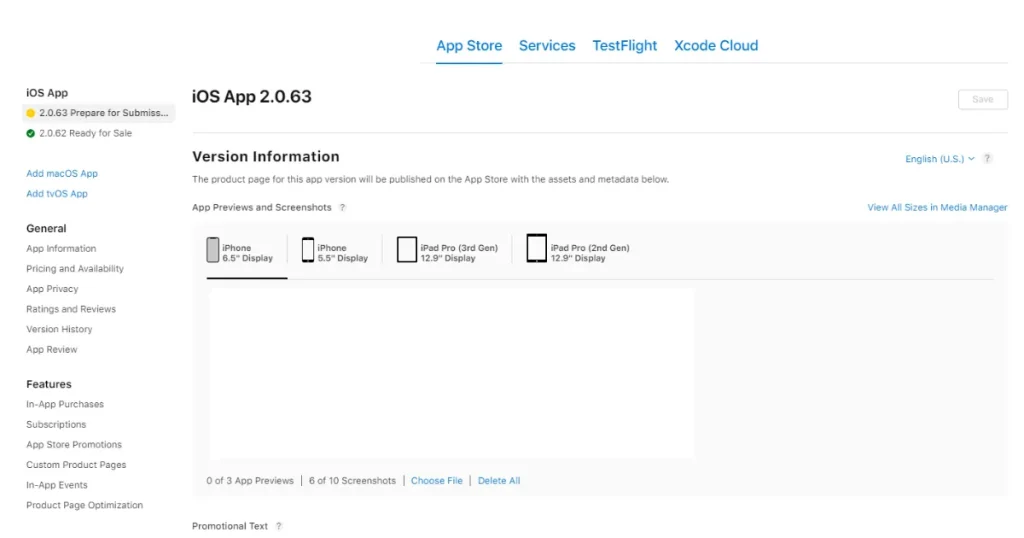
Task: Click the 'General' sidebar heading
Action: (46, 229)
